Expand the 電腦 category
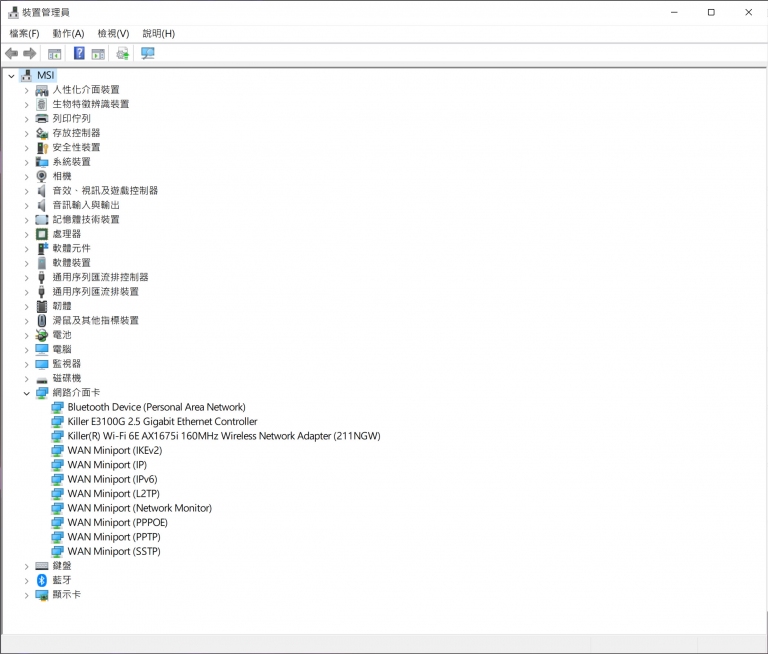Viewport: 768px width, 654px height. tap(26, 350)
